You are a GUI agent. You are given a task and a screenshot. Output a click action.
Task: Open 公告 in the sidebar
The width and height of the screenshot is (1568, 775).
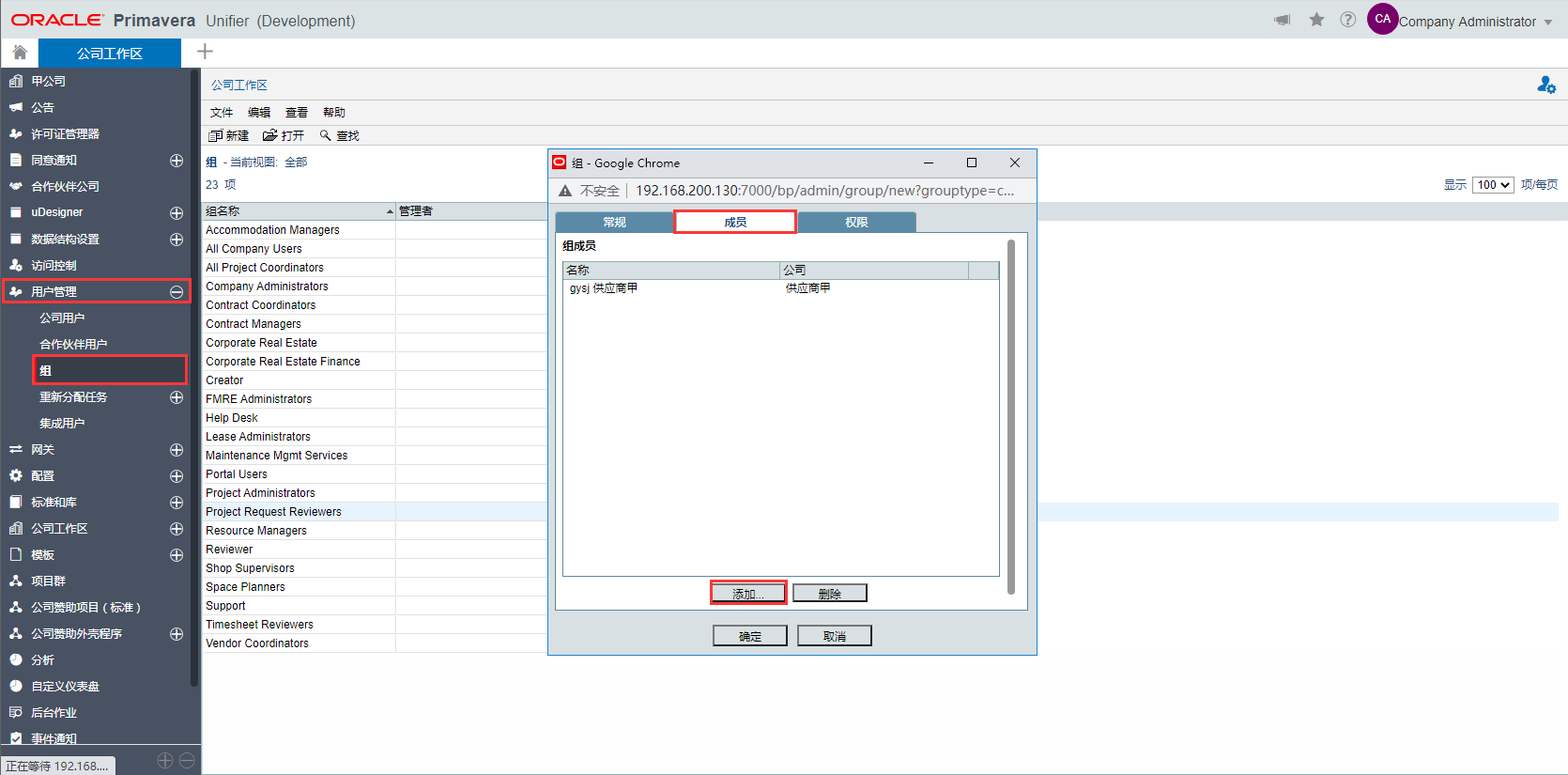click(x=42, y=108)
